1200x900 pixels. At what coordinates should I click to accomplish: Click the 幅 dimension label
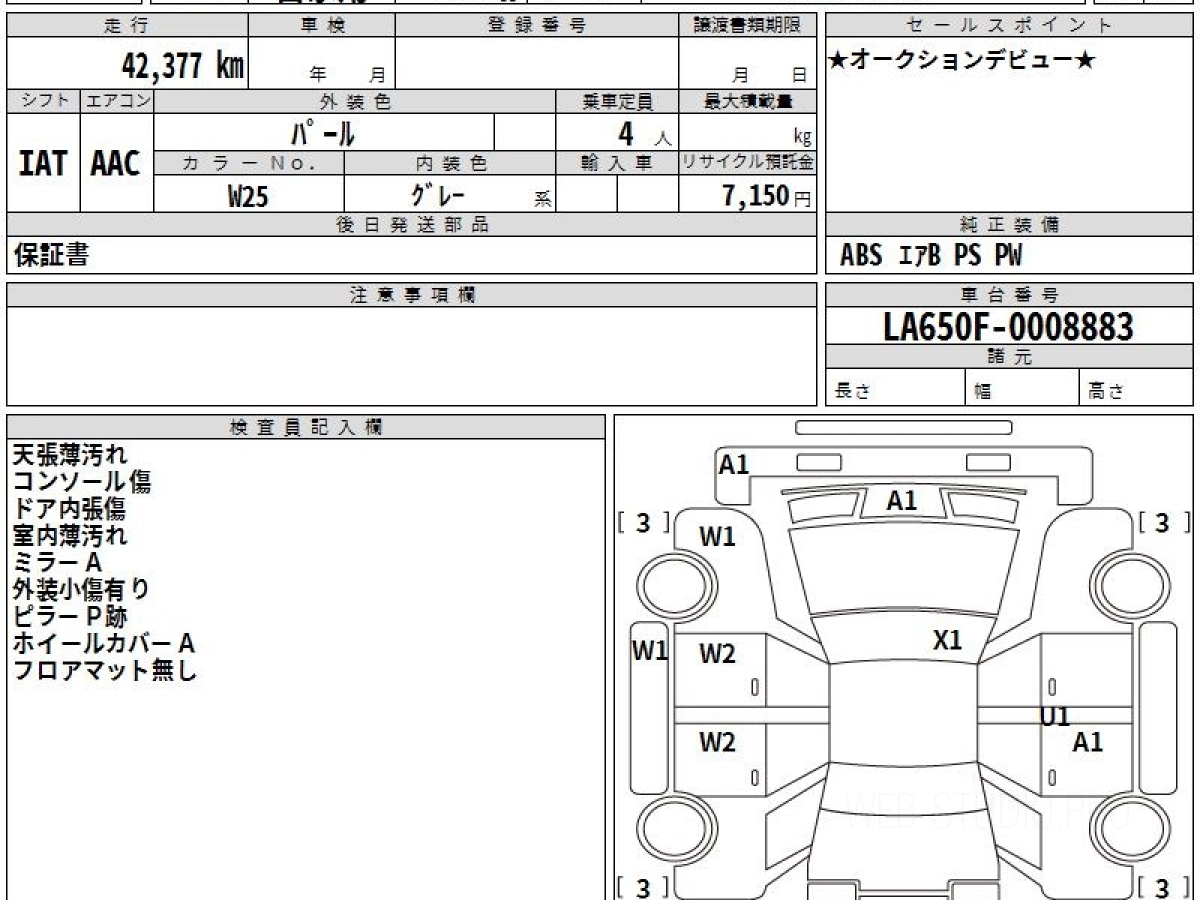[x=983, y=392]
